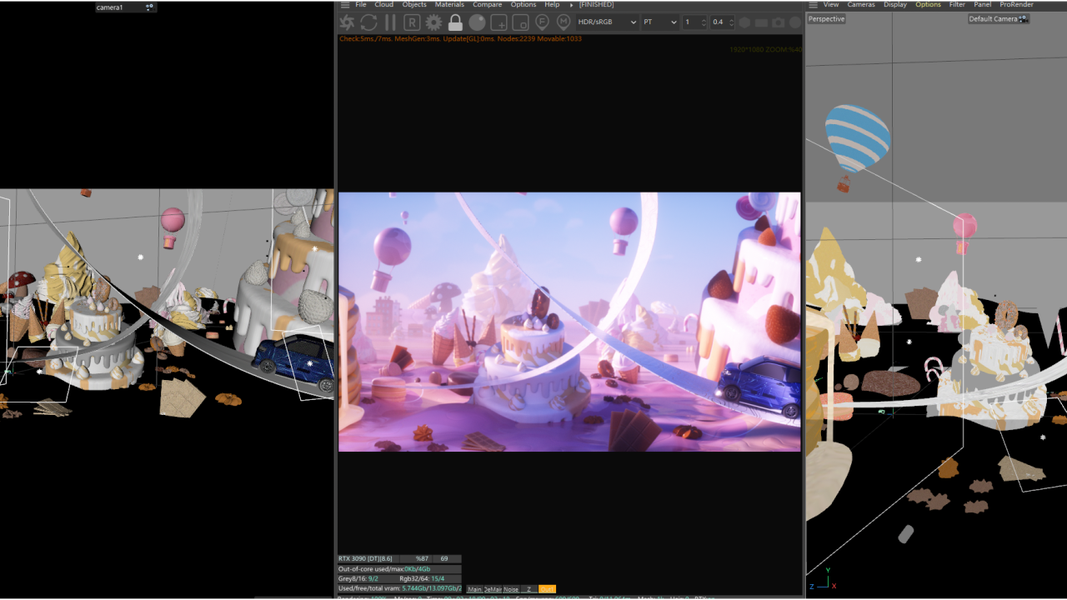
Task: Click the stepper field showing 1
Action: [x=694, y=22]
